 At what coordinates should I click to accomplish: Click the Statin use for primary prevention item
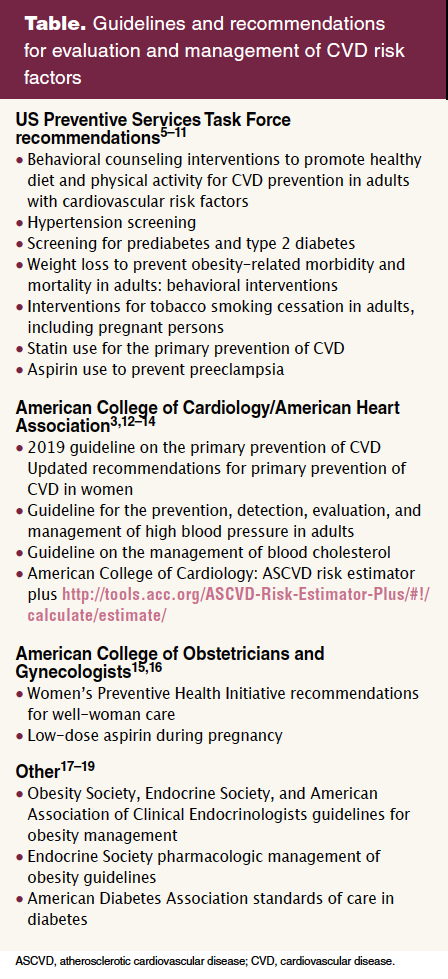pos(185,348)
